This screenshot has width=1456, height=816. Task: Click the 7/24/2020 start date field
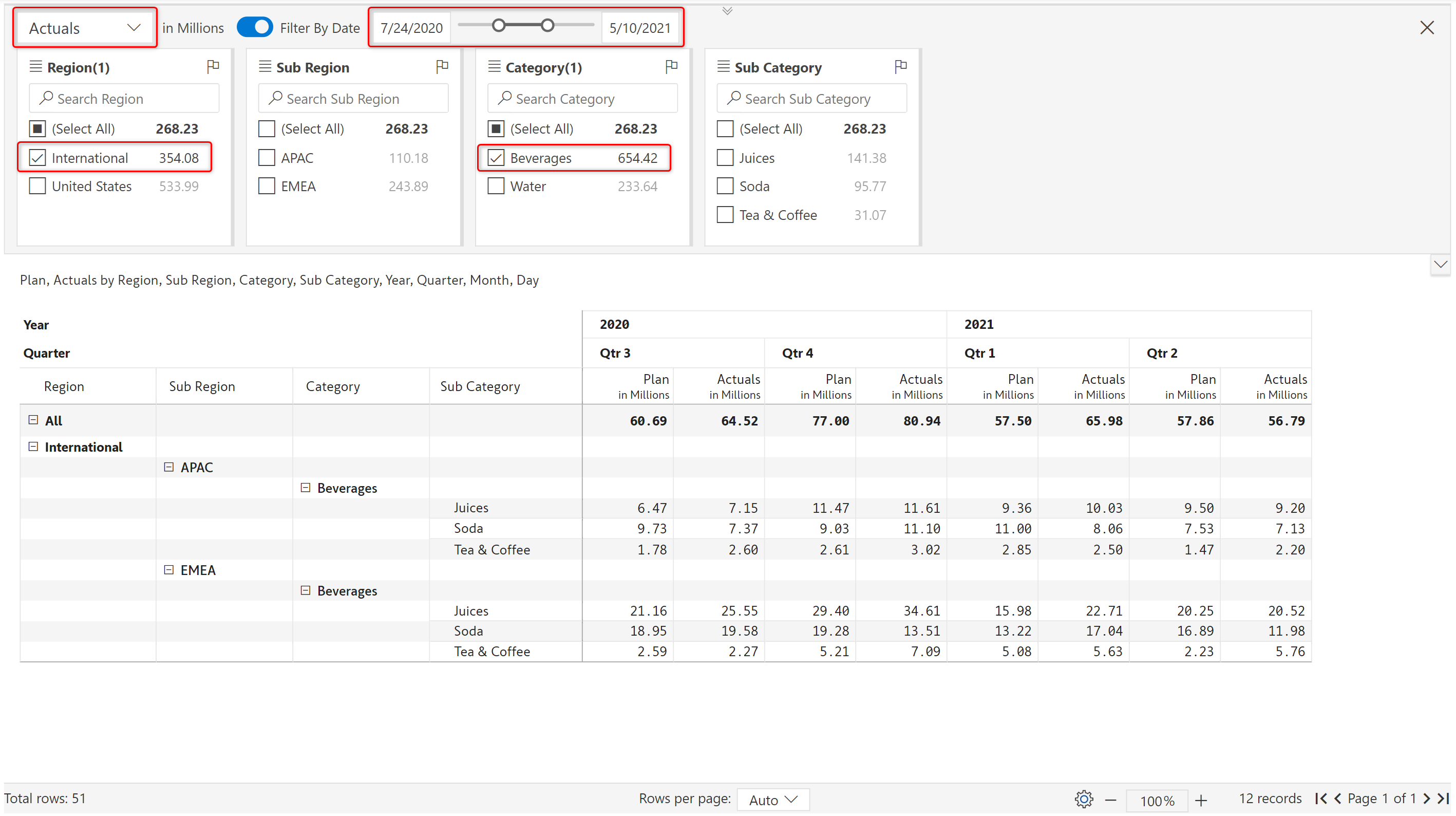click(x=411, y=28)
